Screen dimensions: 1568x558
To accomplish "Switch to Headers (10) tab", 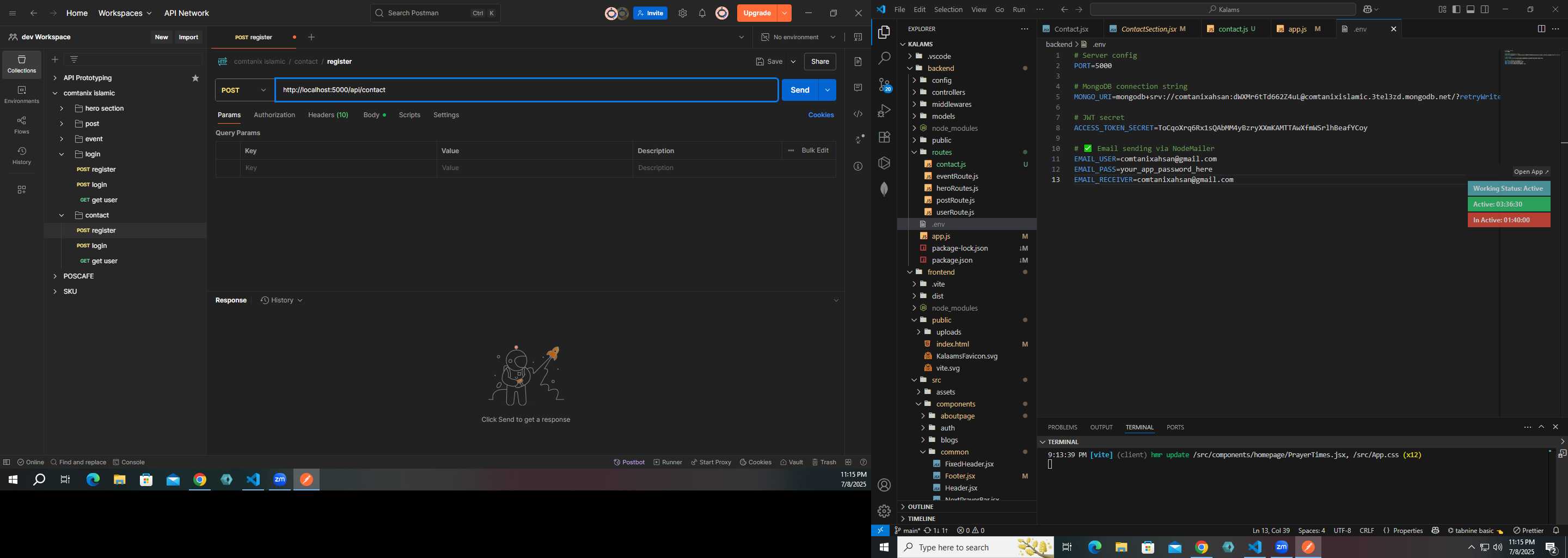I will (328, 115).
